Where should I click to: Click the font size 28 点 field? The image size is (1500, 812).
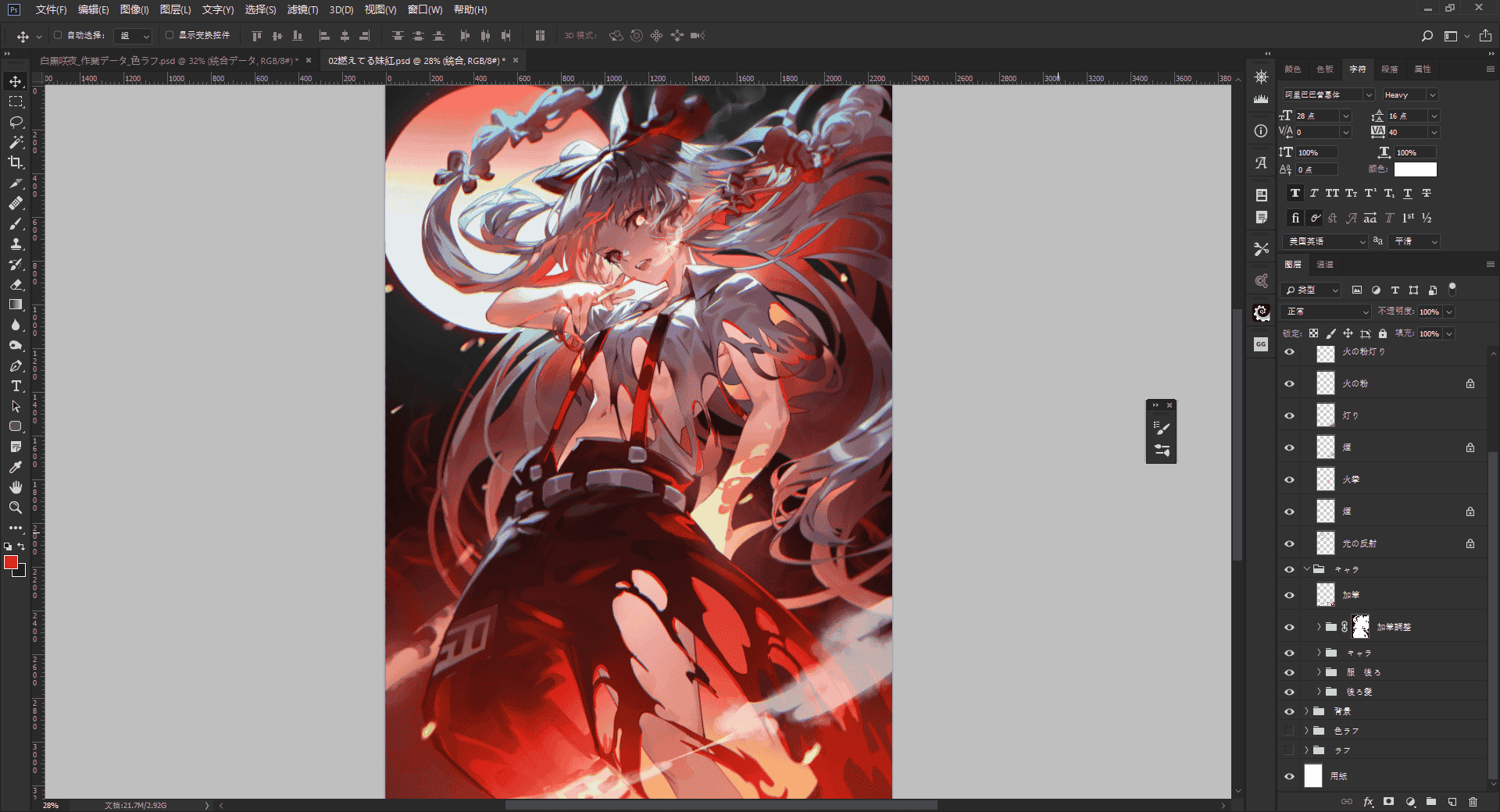(x=1316, y=116)
